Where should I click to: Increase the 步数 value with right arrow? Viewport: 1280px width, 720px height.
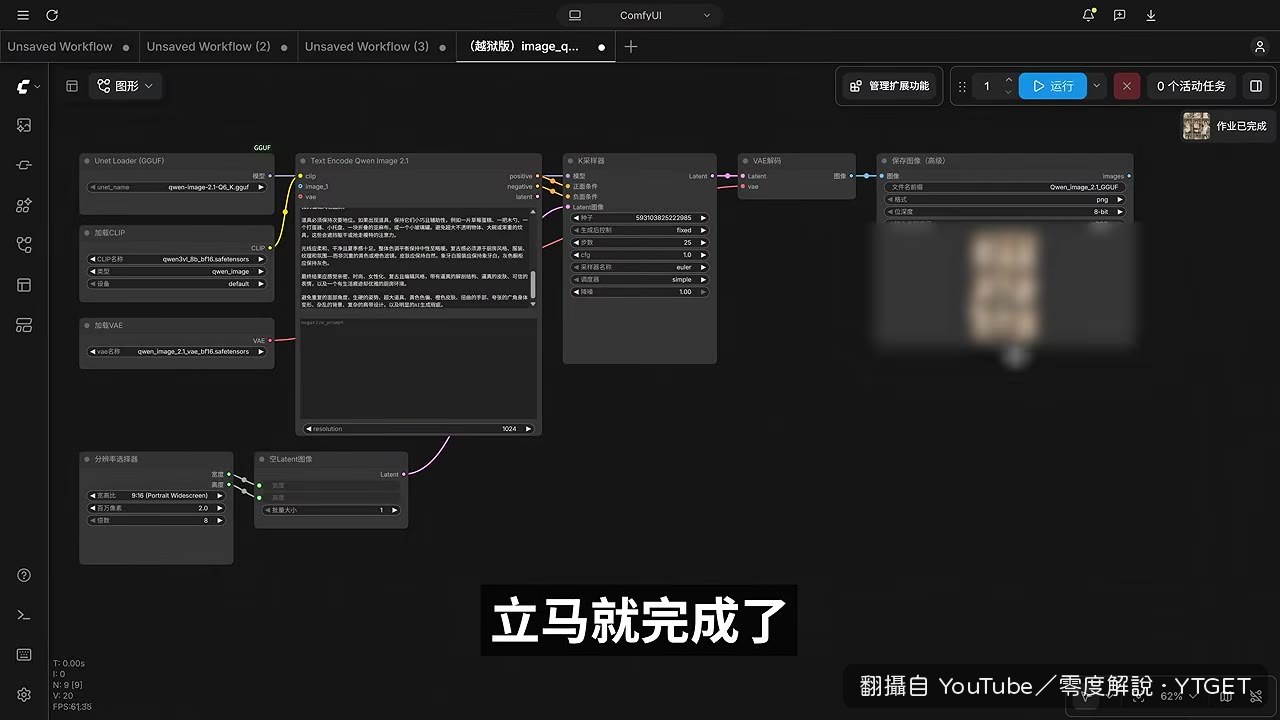click(x=703, y=242)
